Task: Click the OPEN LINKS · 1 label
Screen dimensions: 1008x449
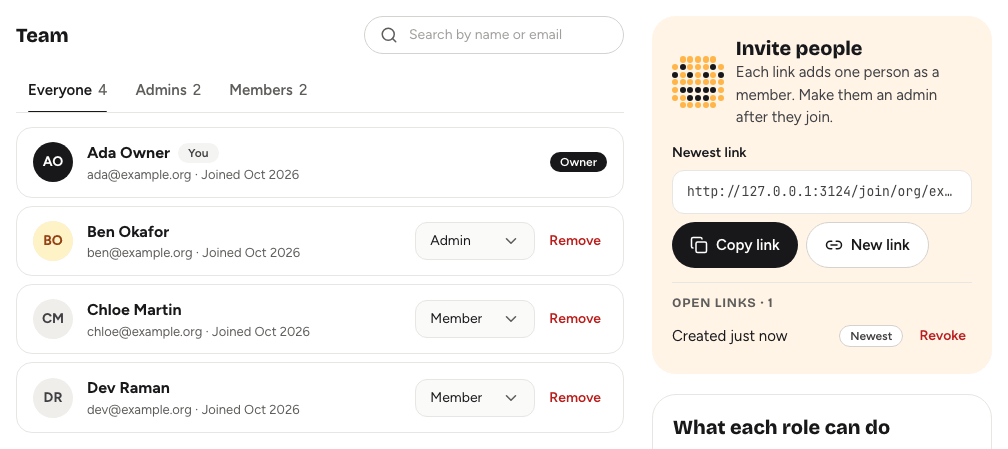Action: (723, 303)
